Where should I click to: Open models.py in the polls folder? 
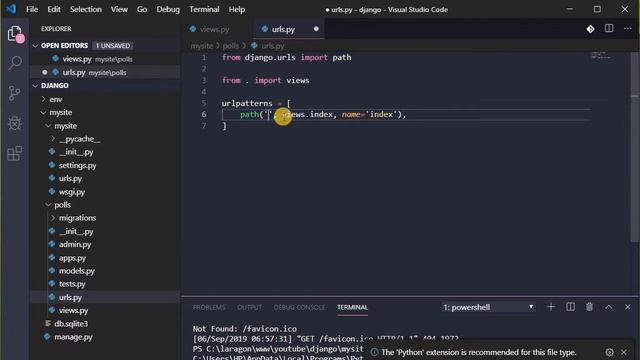pyautogui.click(x=77, y=271)
